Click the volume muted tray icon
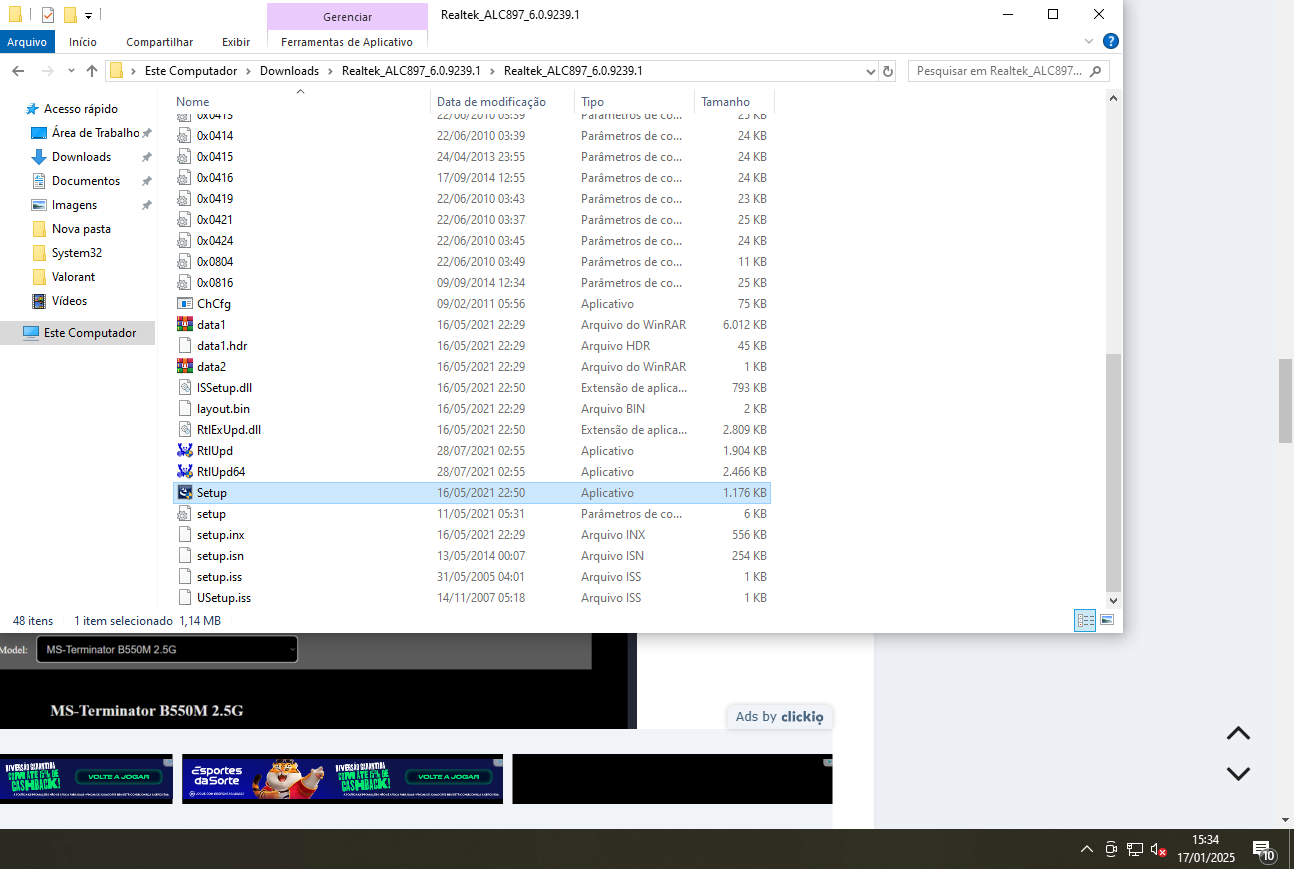Viewport: 1294px width, 869px height. 1159,850
